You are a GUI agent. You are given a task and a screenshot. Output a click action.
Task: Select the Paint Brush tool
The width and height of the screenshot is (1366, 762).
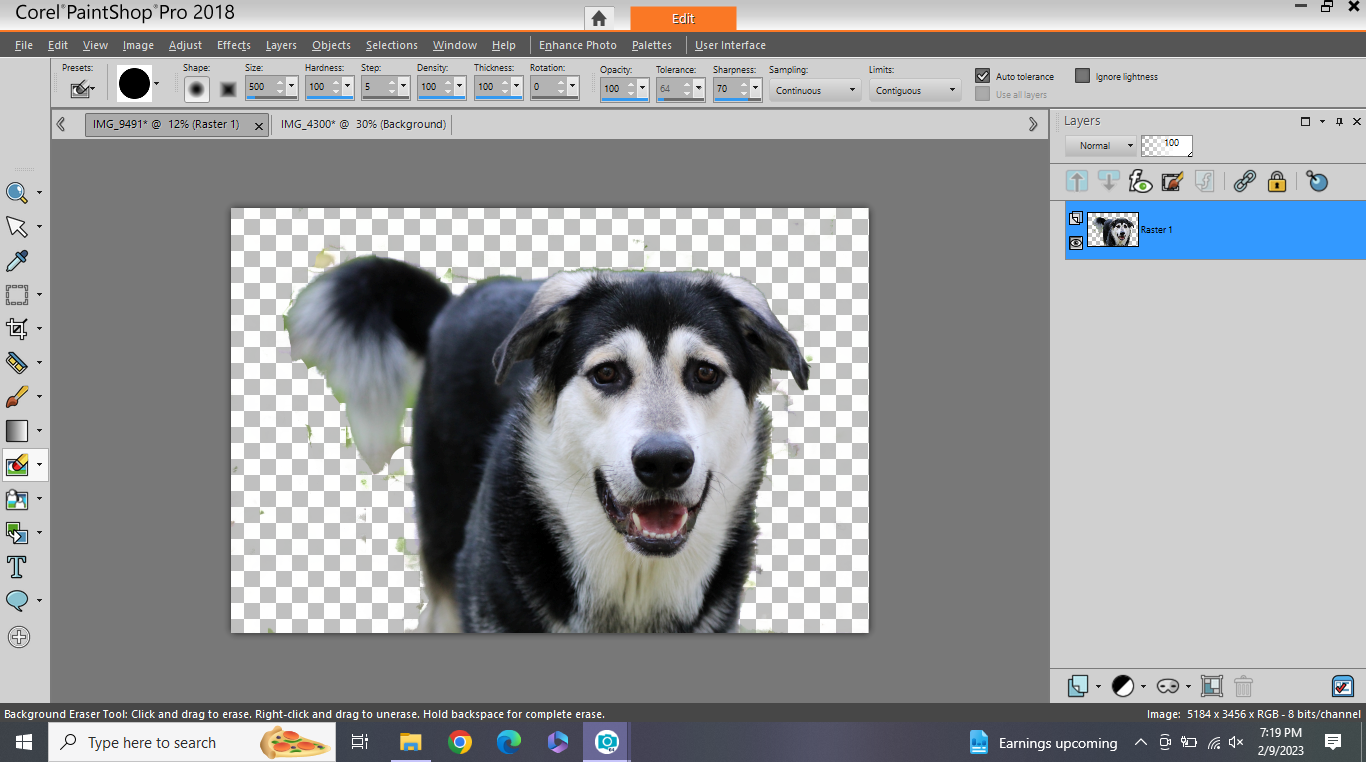[17, 397]
